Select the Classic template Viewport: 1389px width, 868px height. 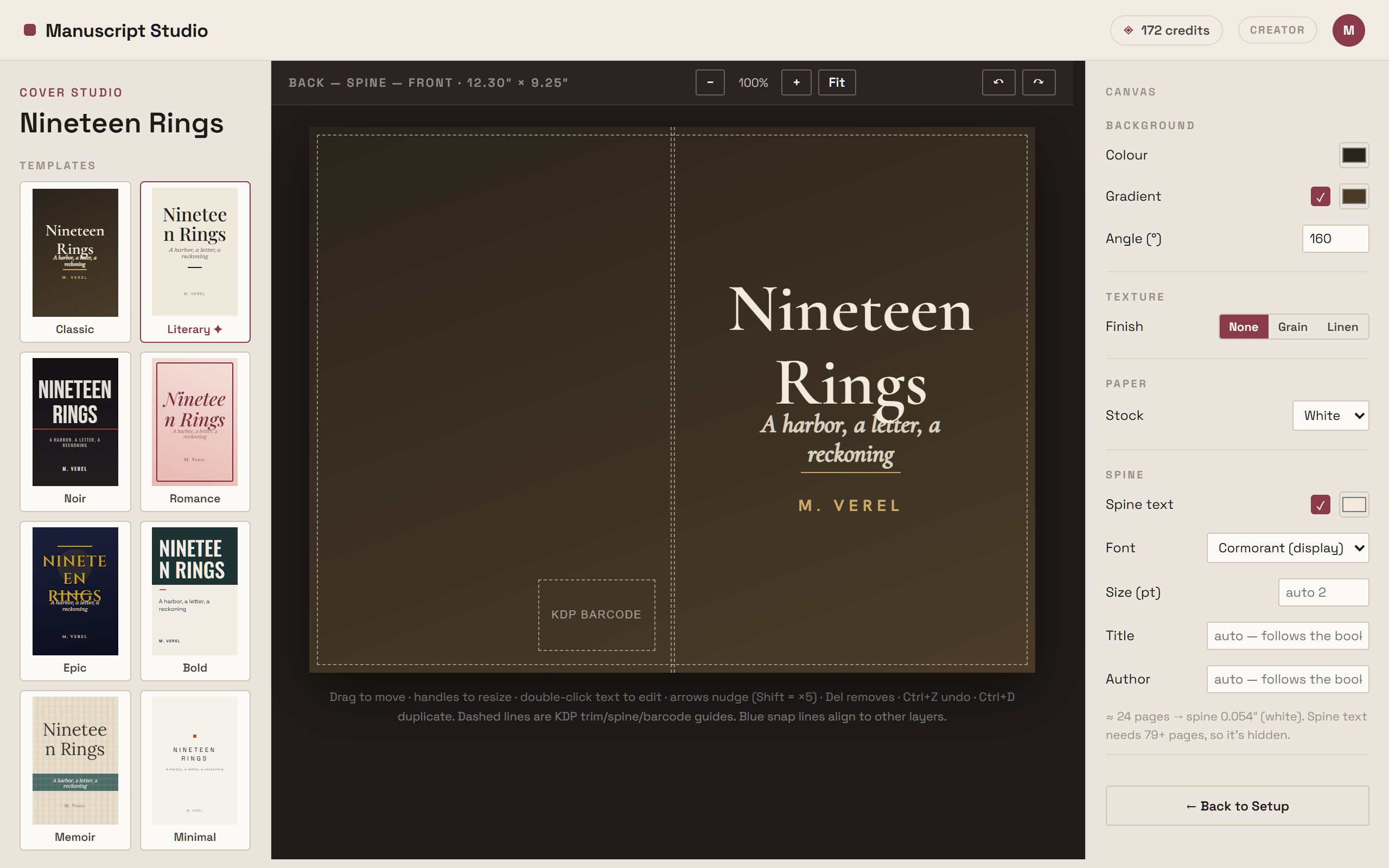tap(75, 262)
